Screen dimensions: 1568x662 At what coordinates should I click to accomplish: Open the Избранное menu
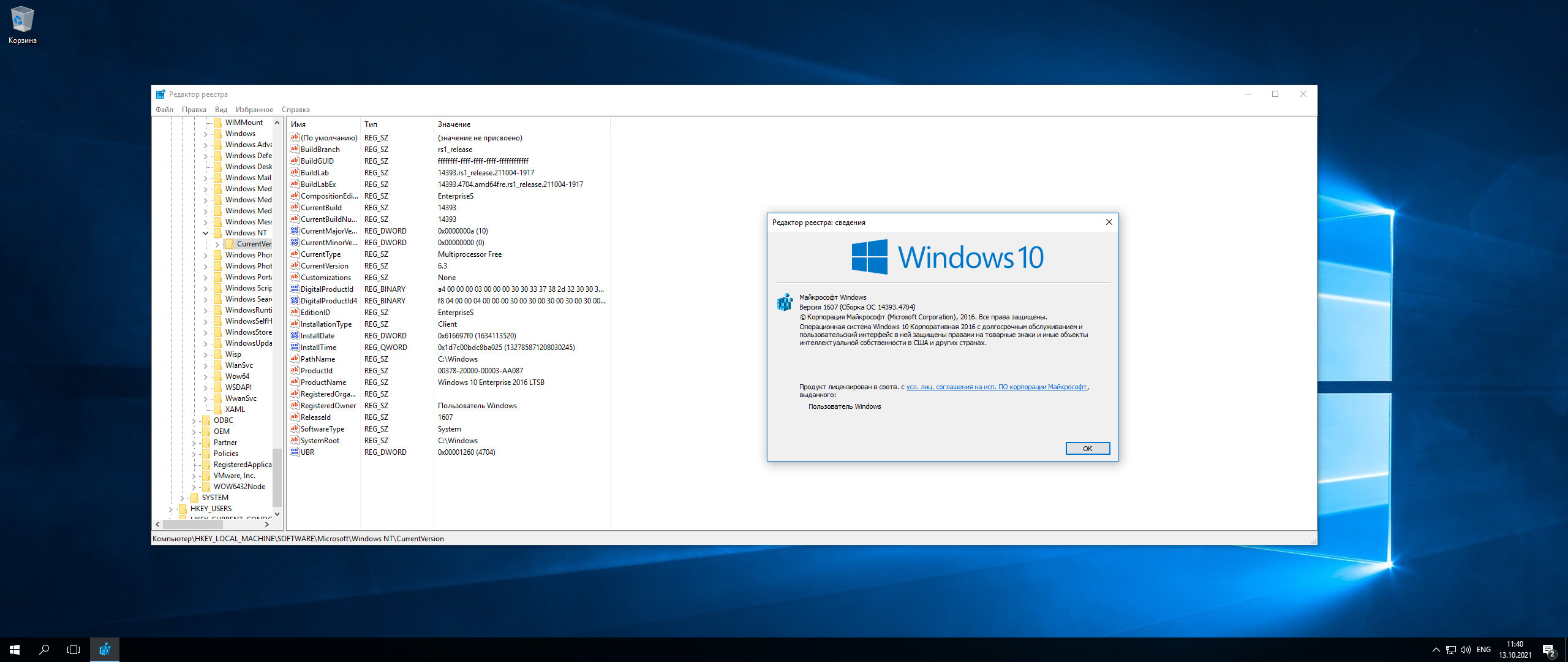[254, 110]
